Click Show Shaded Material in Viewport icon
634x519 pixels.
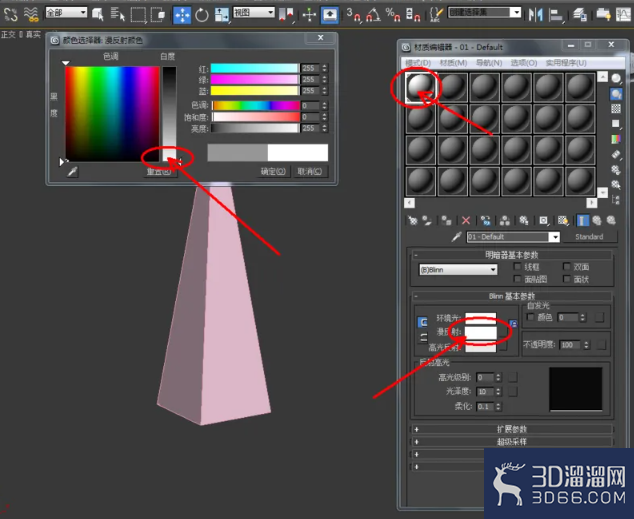(x=563, y=220)
